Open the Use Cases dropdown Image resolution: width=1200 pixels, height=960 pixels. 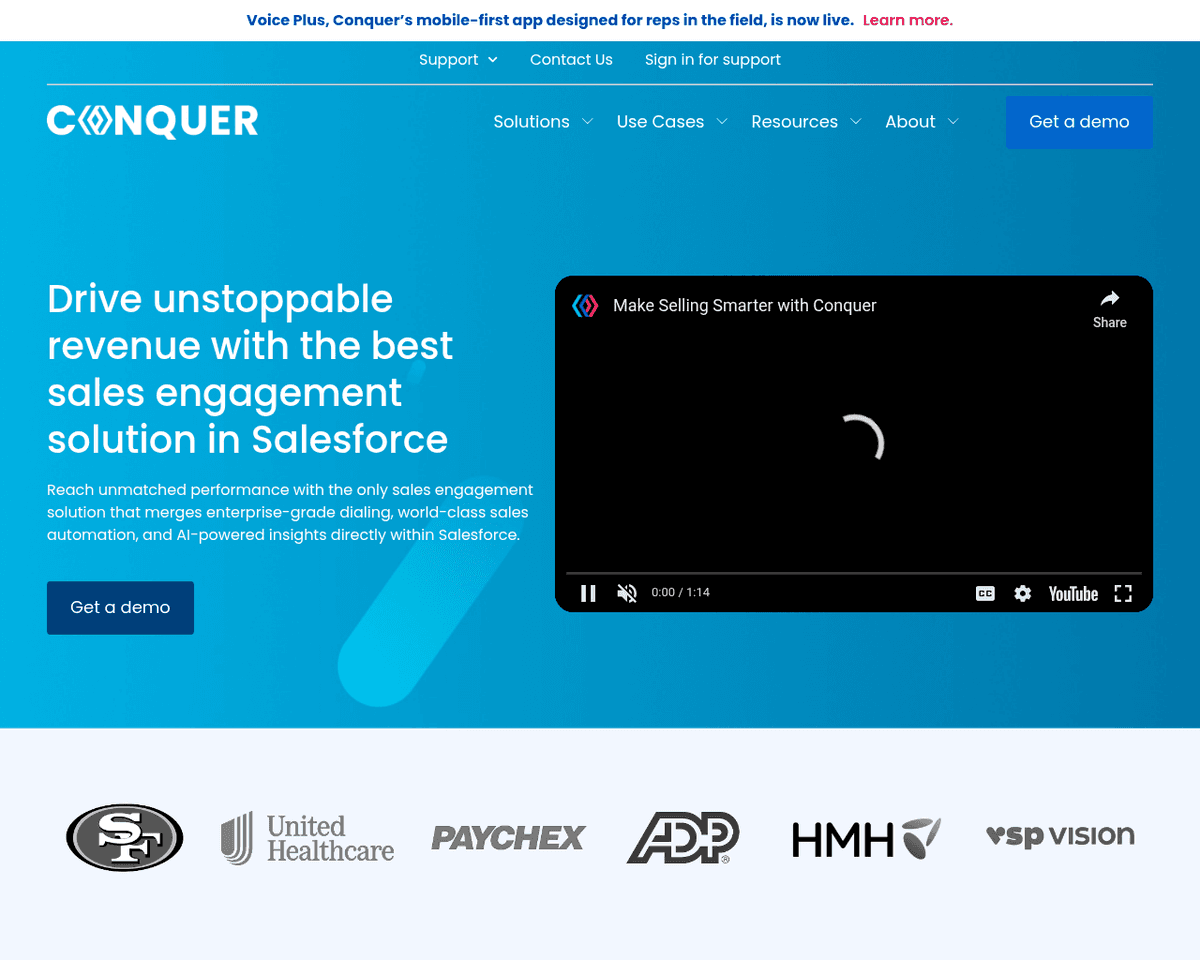coord(671,122)
